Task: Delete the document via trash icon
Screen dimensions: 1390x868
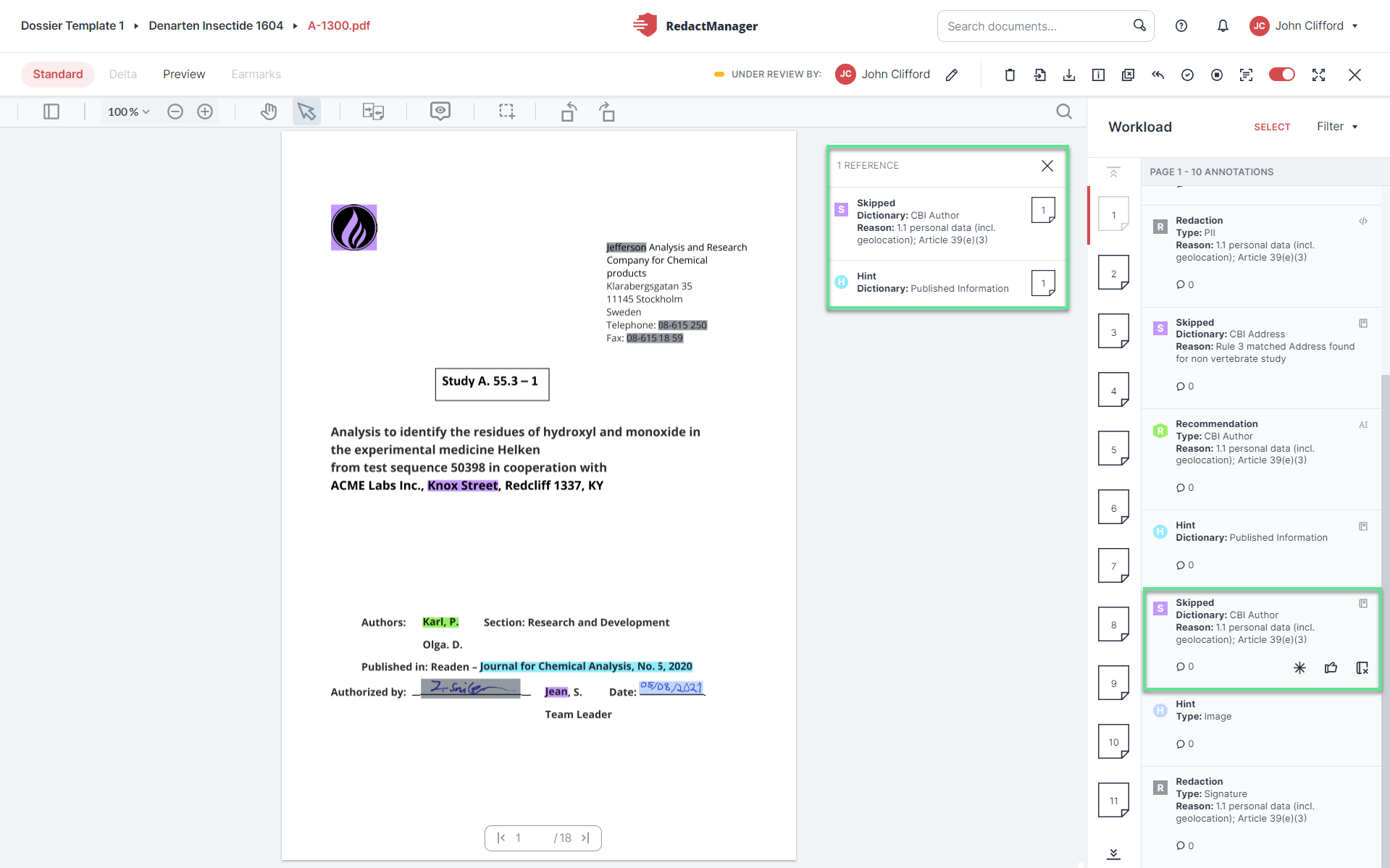Action: tap(1010, 75)
